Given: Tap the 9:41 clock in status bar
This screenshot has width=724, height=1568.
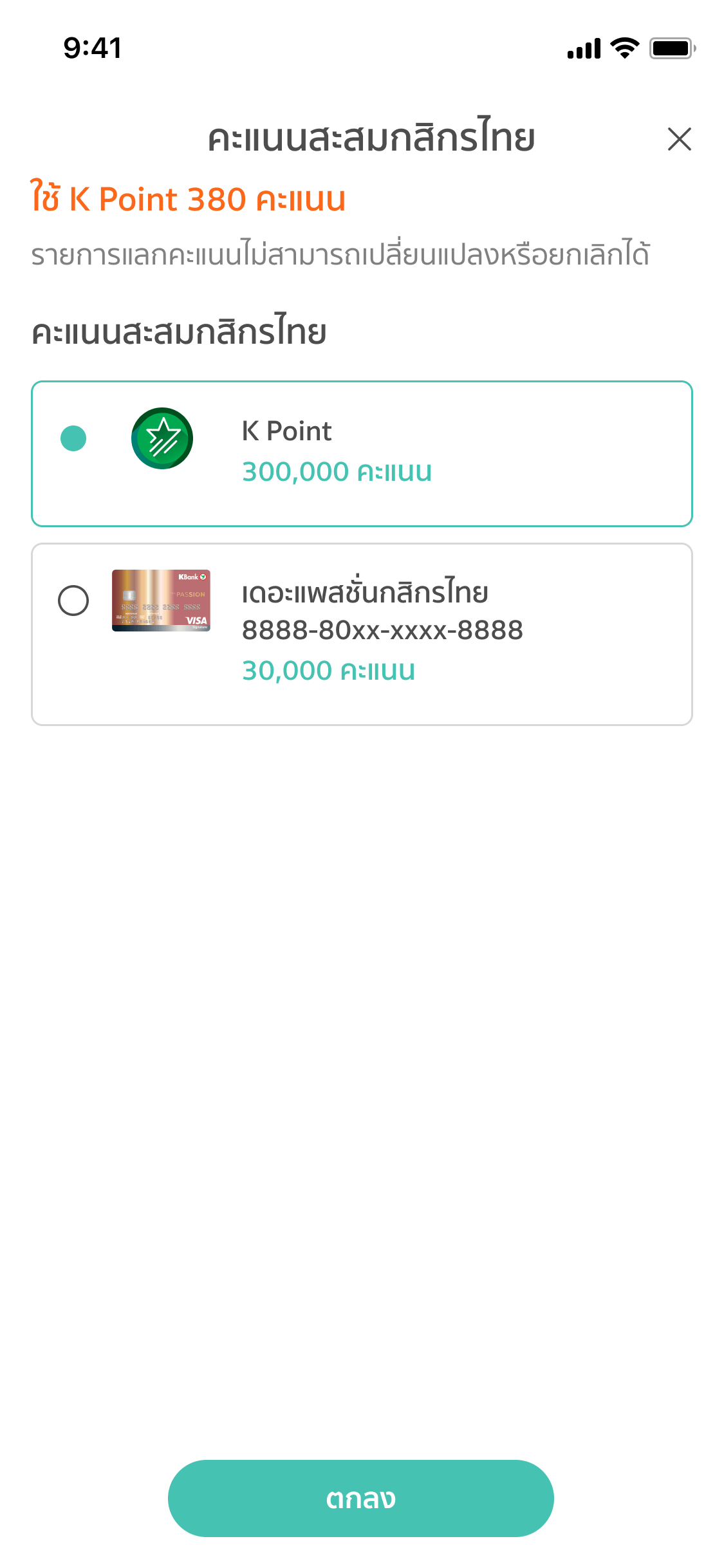Looking at the screenshot, I should coord(93,48).
